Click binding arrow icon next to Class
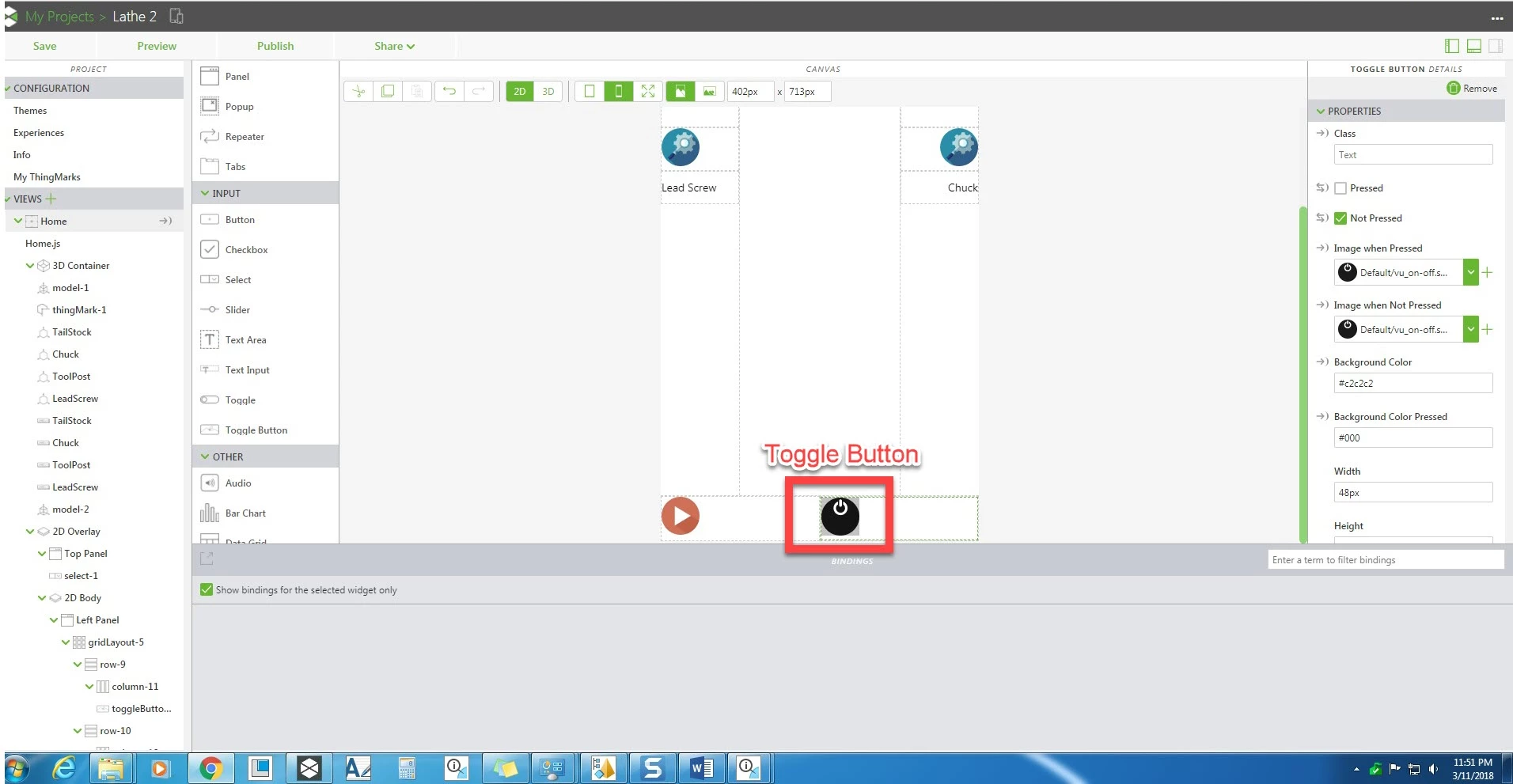The image size is (1513, 784). pos(1322,134)
